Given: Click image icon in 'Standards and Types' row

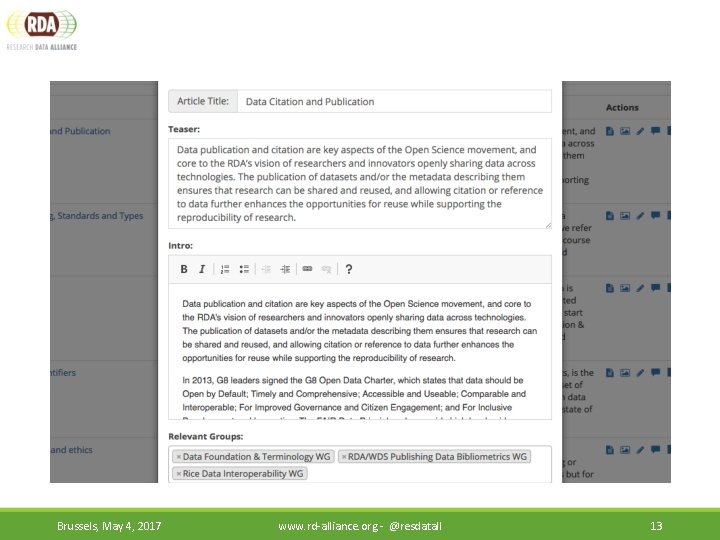Looking at the screenshot, I should coord(625,215).
